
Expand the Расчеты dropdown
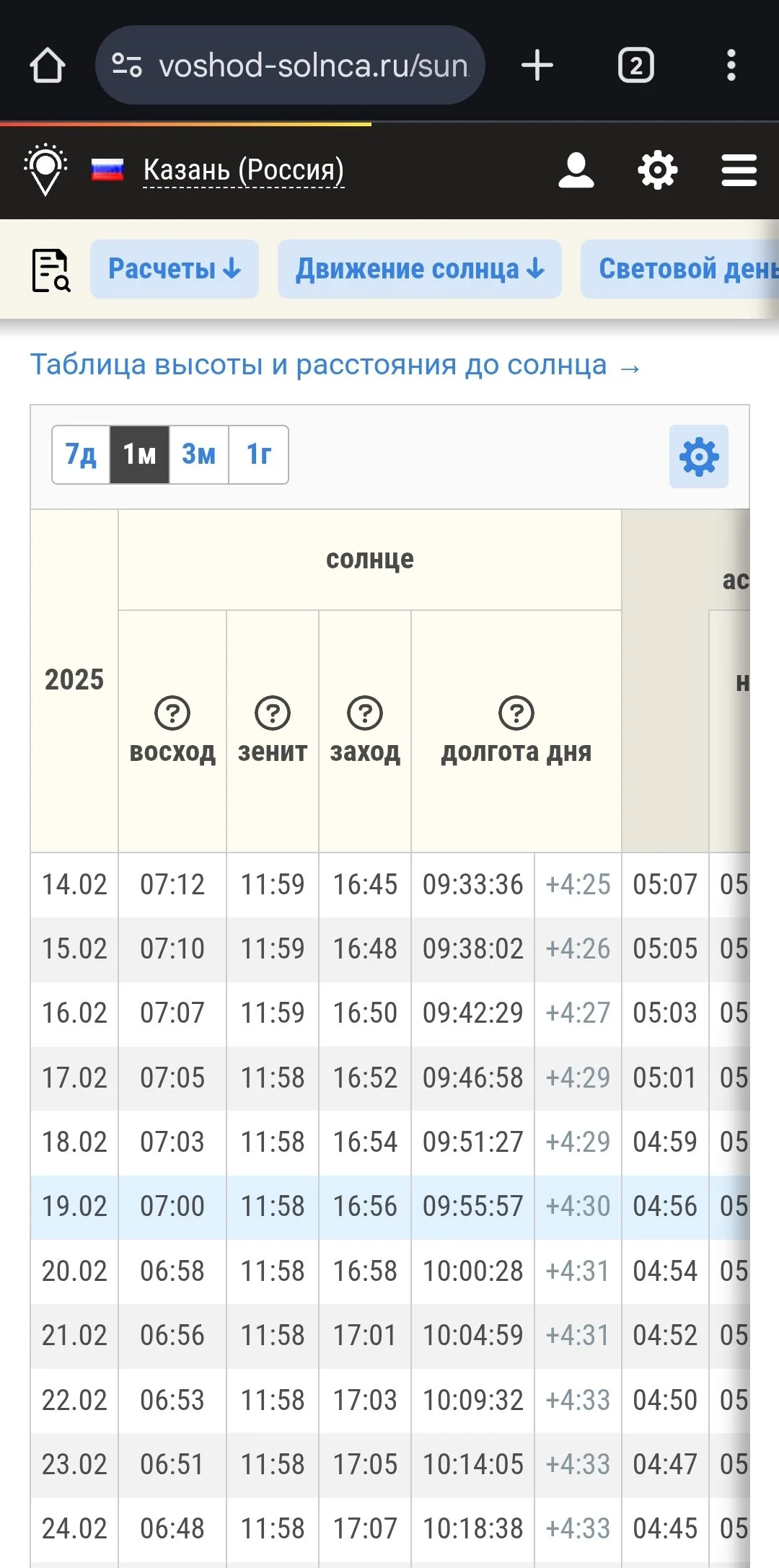click(x=175, y=269)
